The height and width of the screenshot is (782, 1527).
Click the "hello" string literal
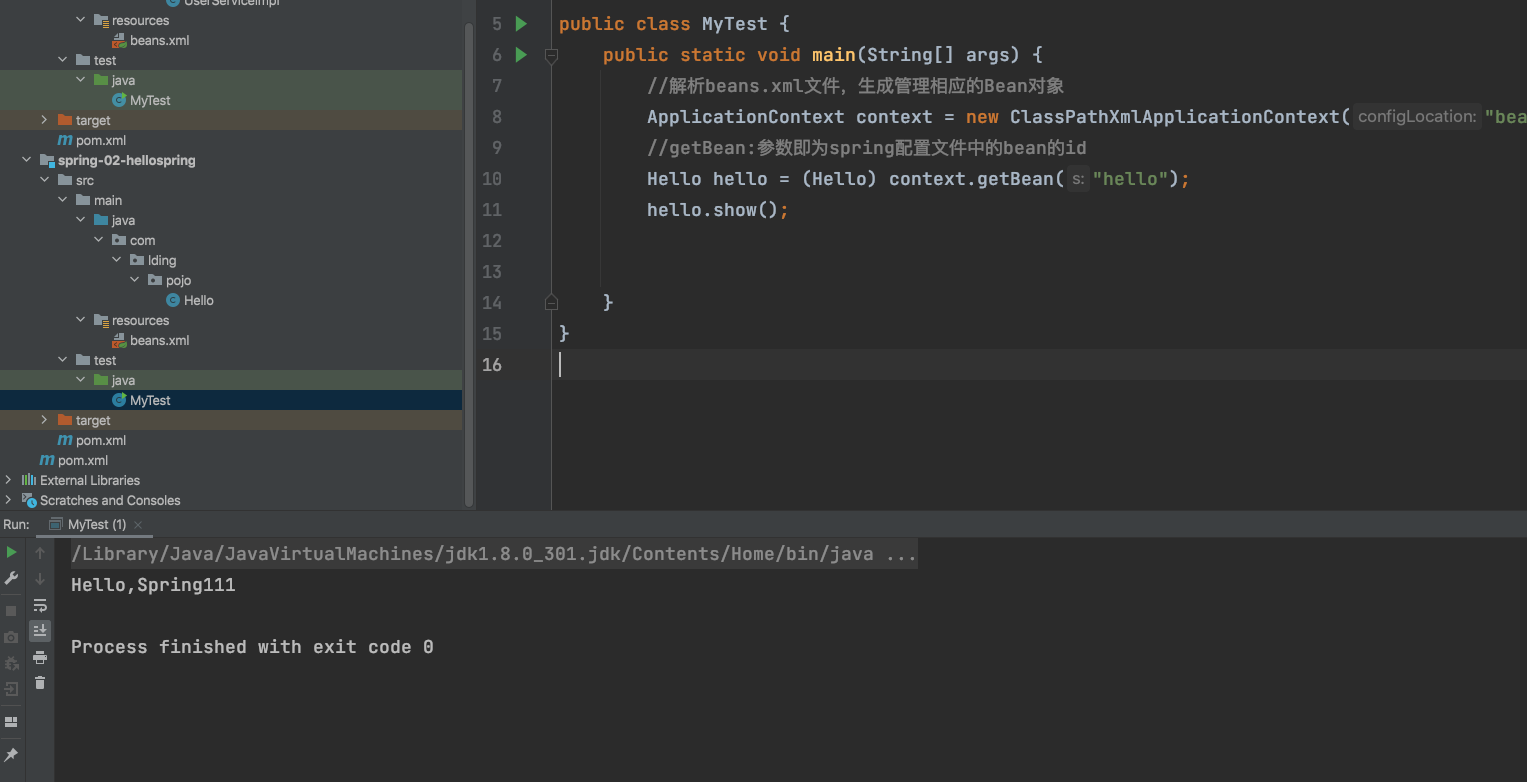(1131, 179)
